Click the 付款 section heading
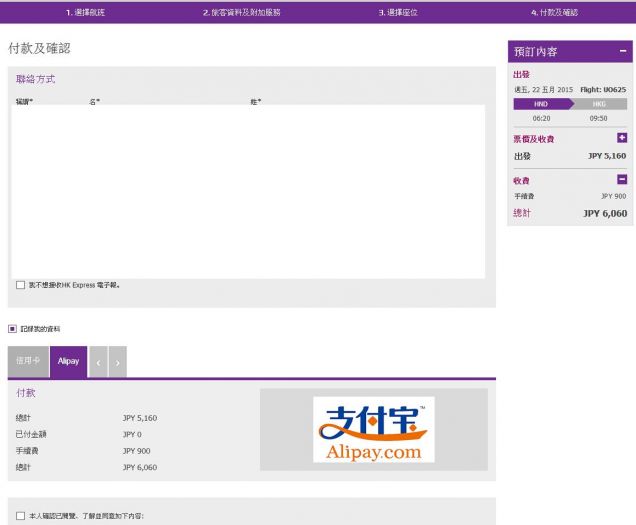The width and height of the screenshot is (636, 525). click(x=26, y=393)
